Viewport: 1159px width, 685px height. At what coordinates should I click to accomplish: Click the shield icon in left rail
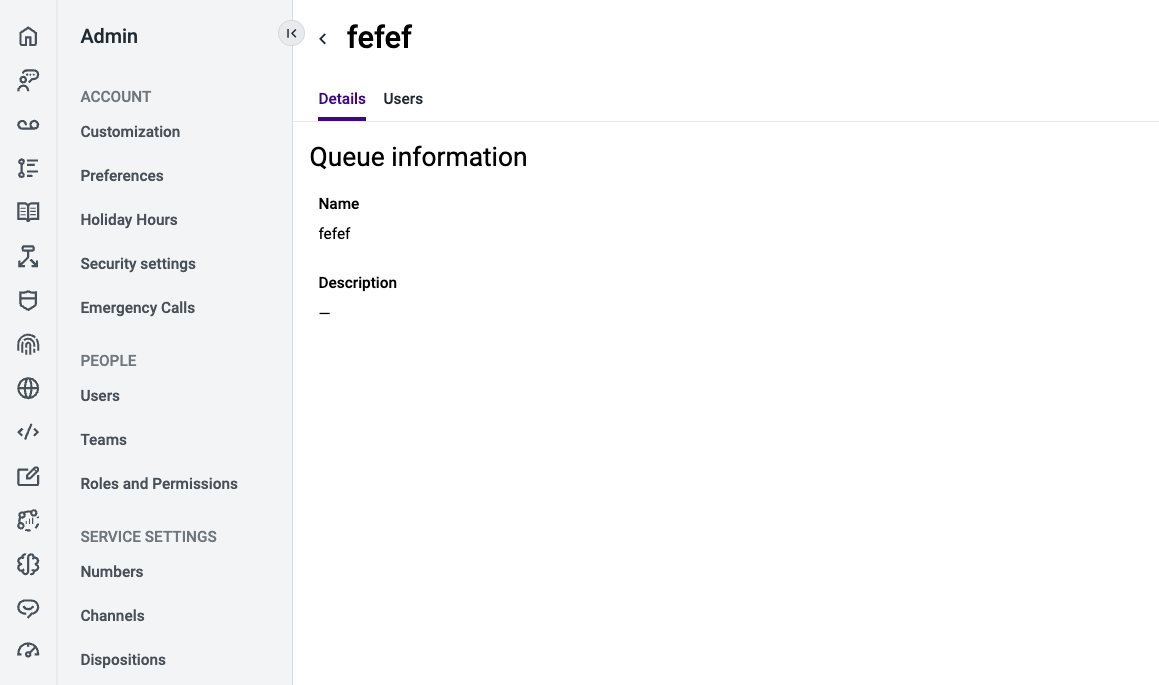pyautogui.click(x=28, y=300)
